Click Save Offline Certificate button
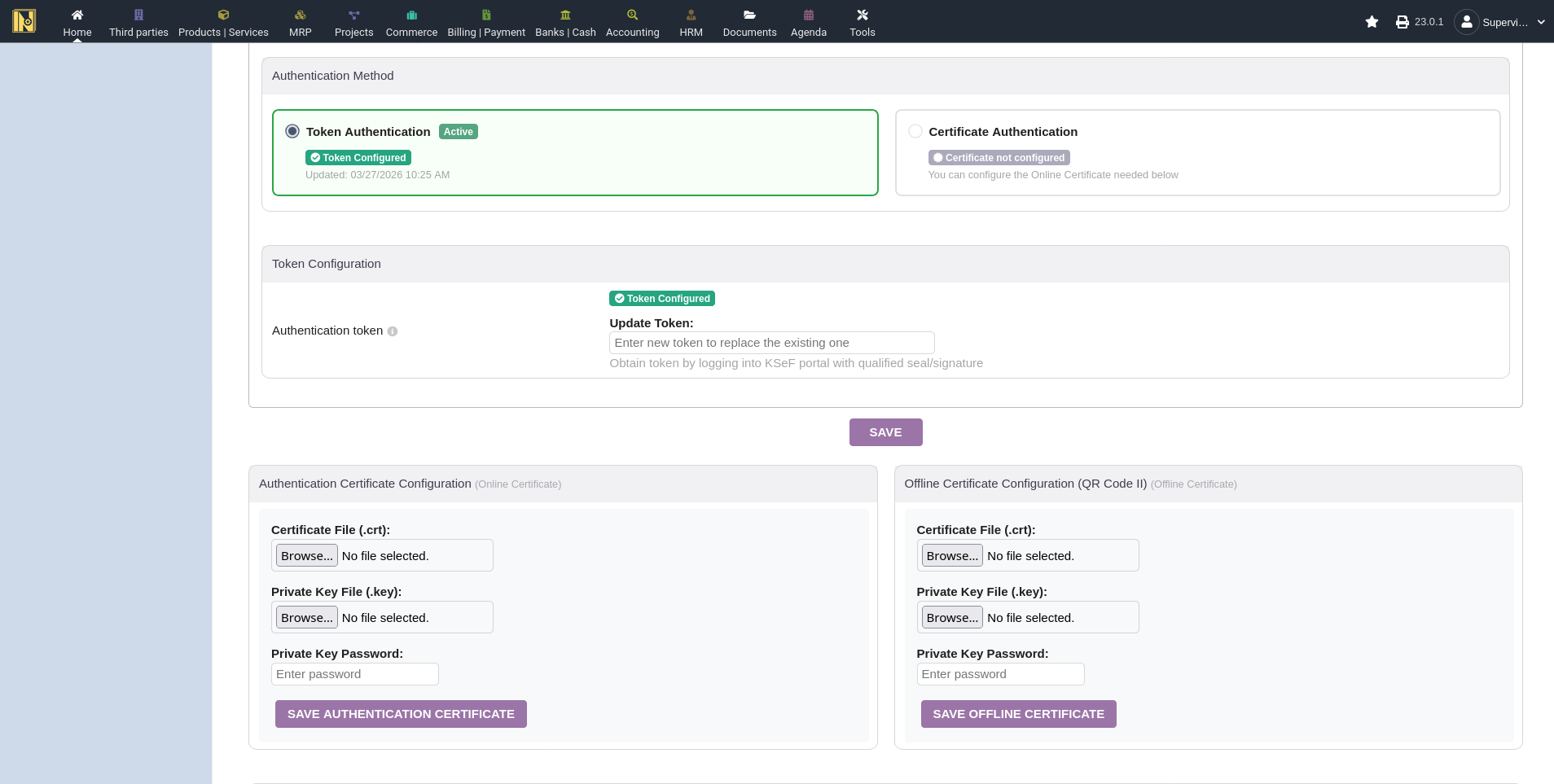The width and height of the screenshot is (1554, 784). (x=1018, y=714)
